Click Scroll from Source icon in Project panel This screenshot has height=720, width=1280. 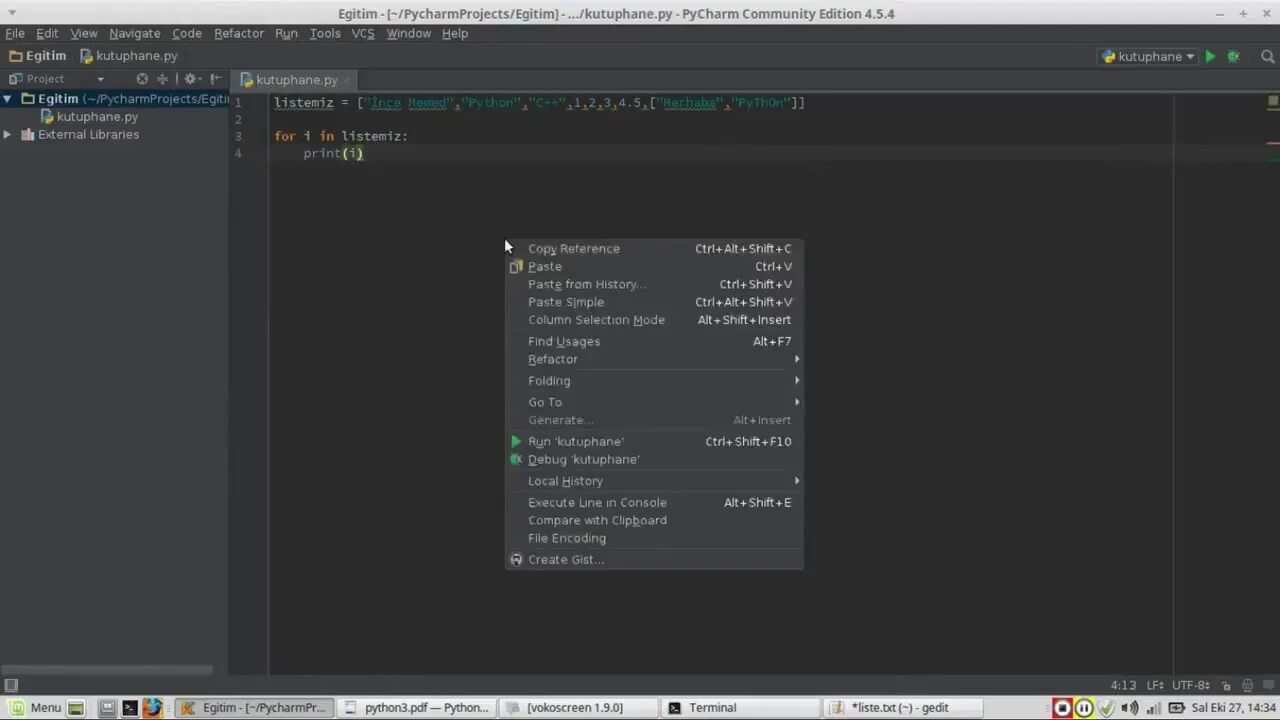[x=142, y=79]
